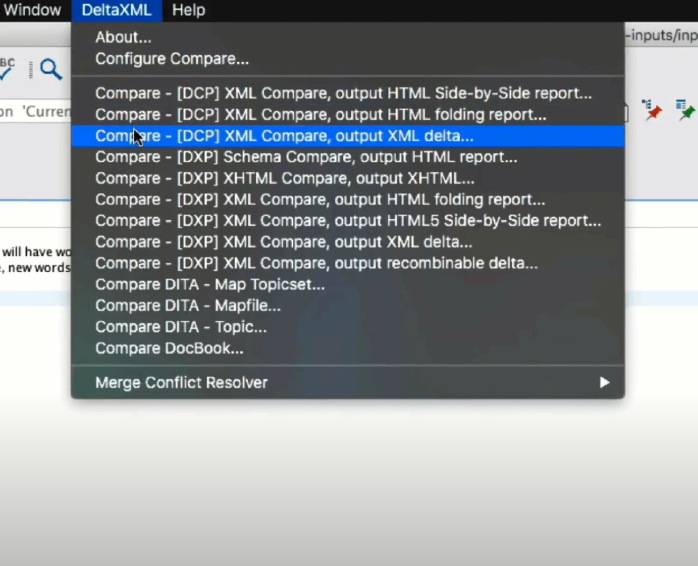Select DXP XHTML Compare, output XHTML
Image resolution: width=698 pixels, height=566 pixels.
pyautogui.click(x=285, y=178)
